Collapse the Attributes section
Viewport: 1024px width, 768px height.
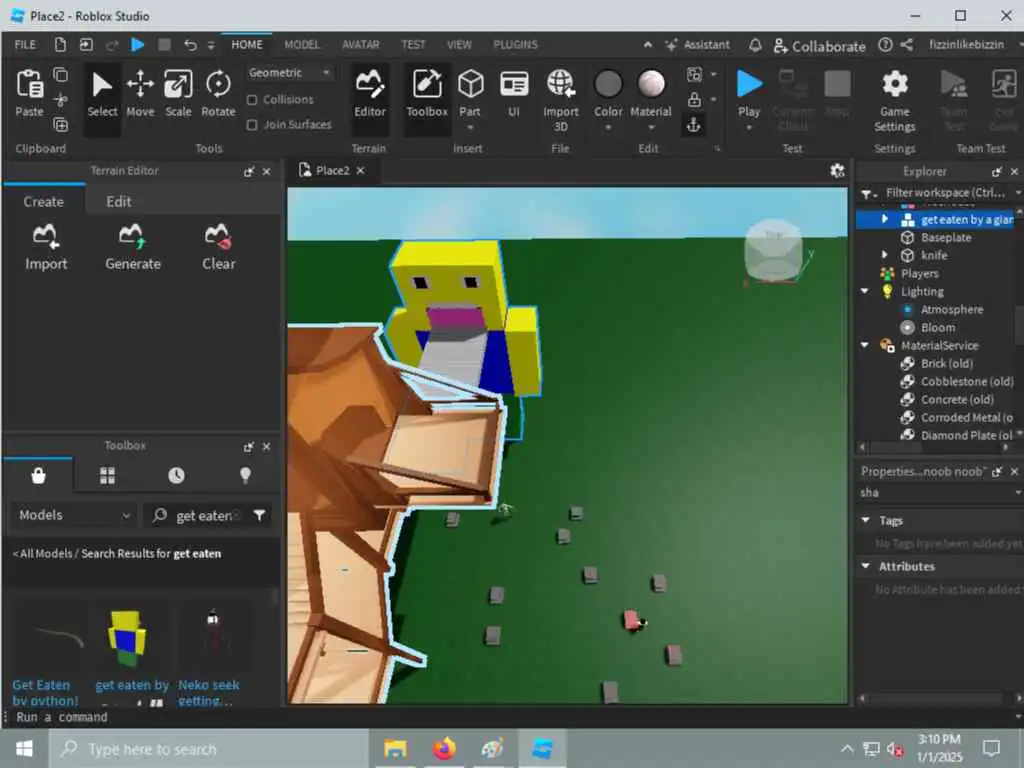pyautogui.click(x=866, y=566)
